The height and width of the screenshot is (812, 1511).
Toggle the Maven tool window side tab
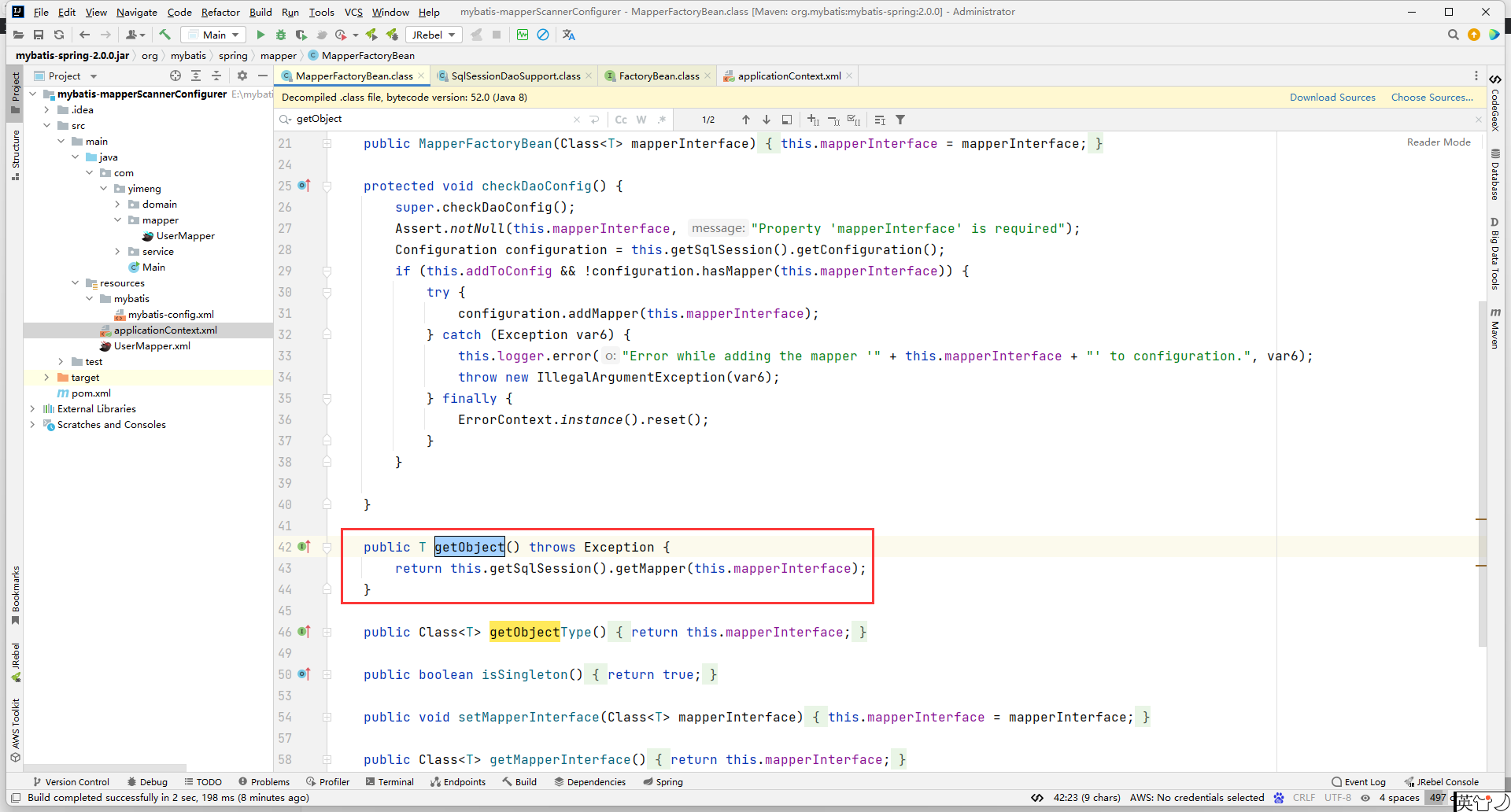pyautogui.click(x=1495, y=329)
